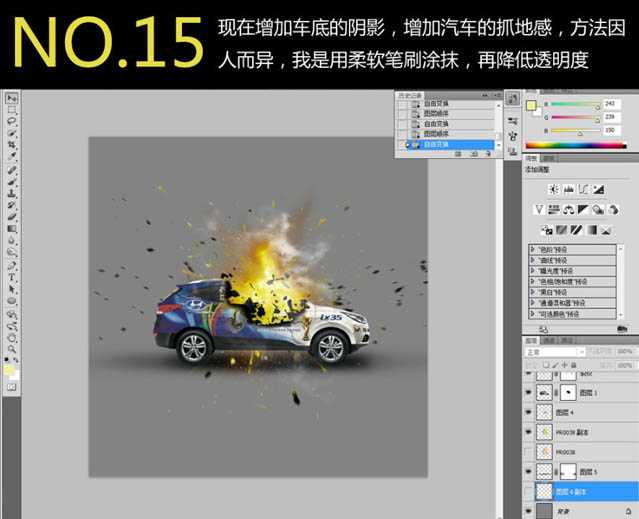Viewport: 639px width, 519px height.
Task: Hide the 背景 background layer
Action: click(529, 510)
